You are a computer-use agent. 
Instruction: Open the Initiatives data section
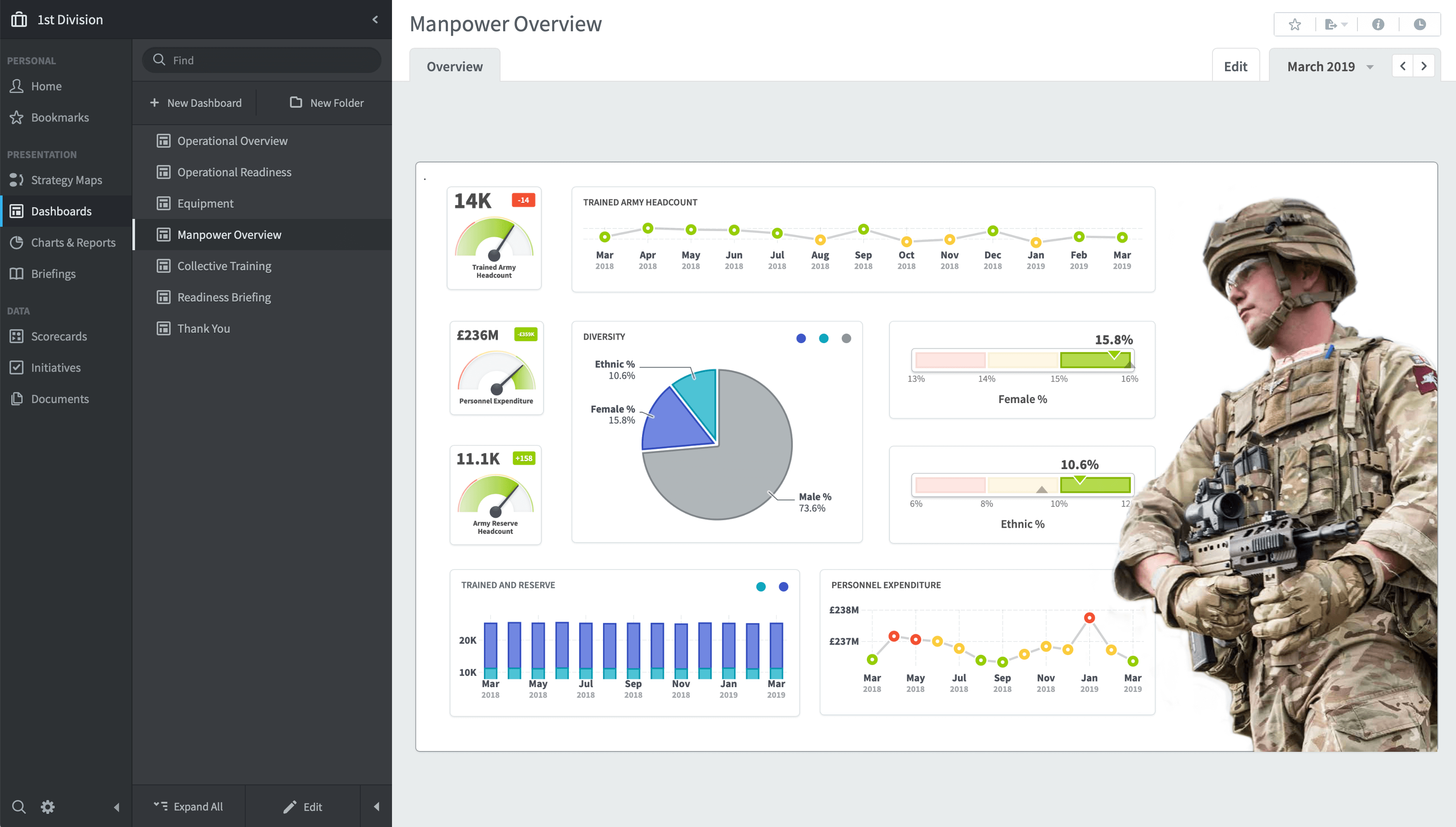coord(56,367)
